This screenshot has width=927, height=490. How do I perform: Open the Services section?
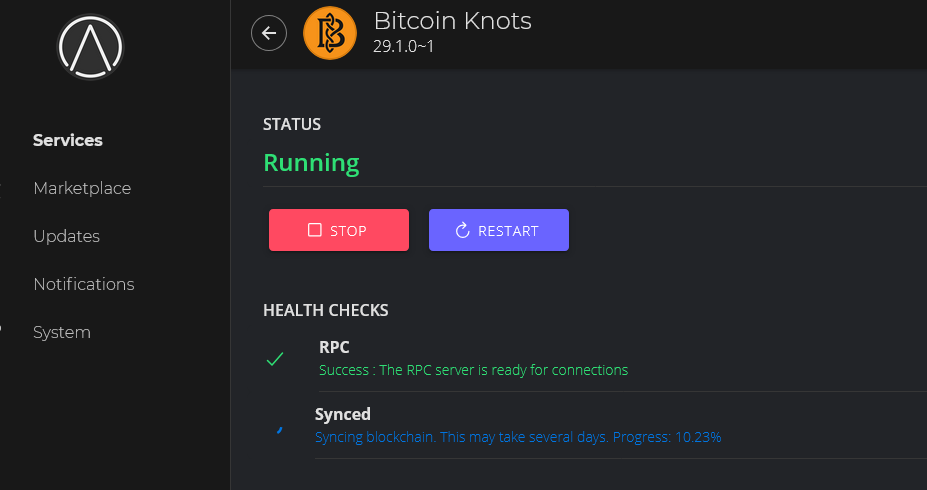click(x=68, y=140)
